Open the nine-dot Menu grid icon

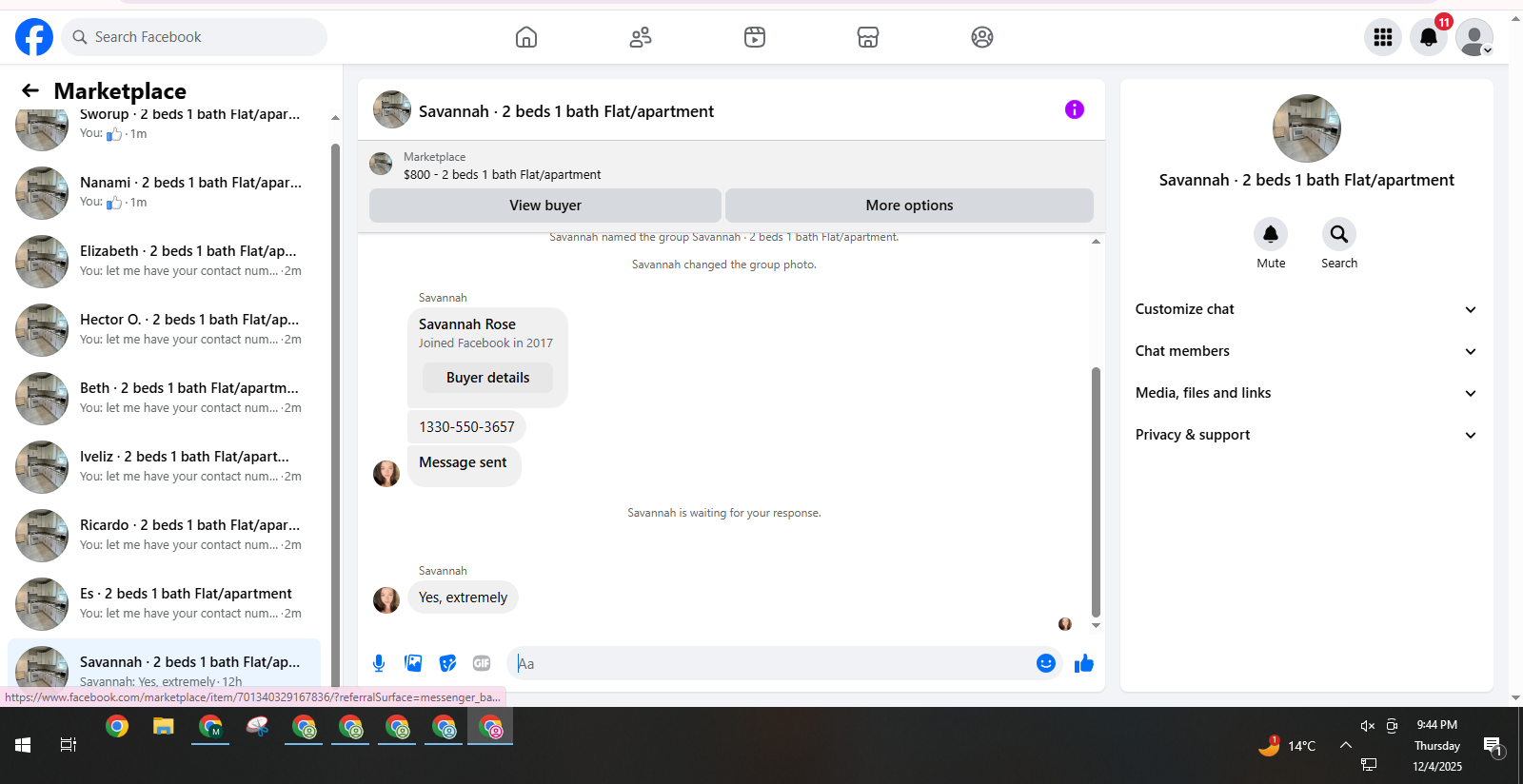coord(1383,37)
